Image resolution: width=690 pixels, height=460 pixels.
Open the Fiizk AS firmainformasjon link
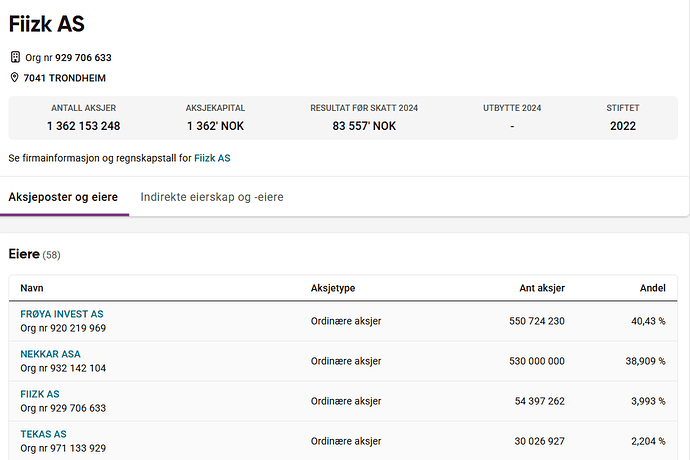click(212, 158)
